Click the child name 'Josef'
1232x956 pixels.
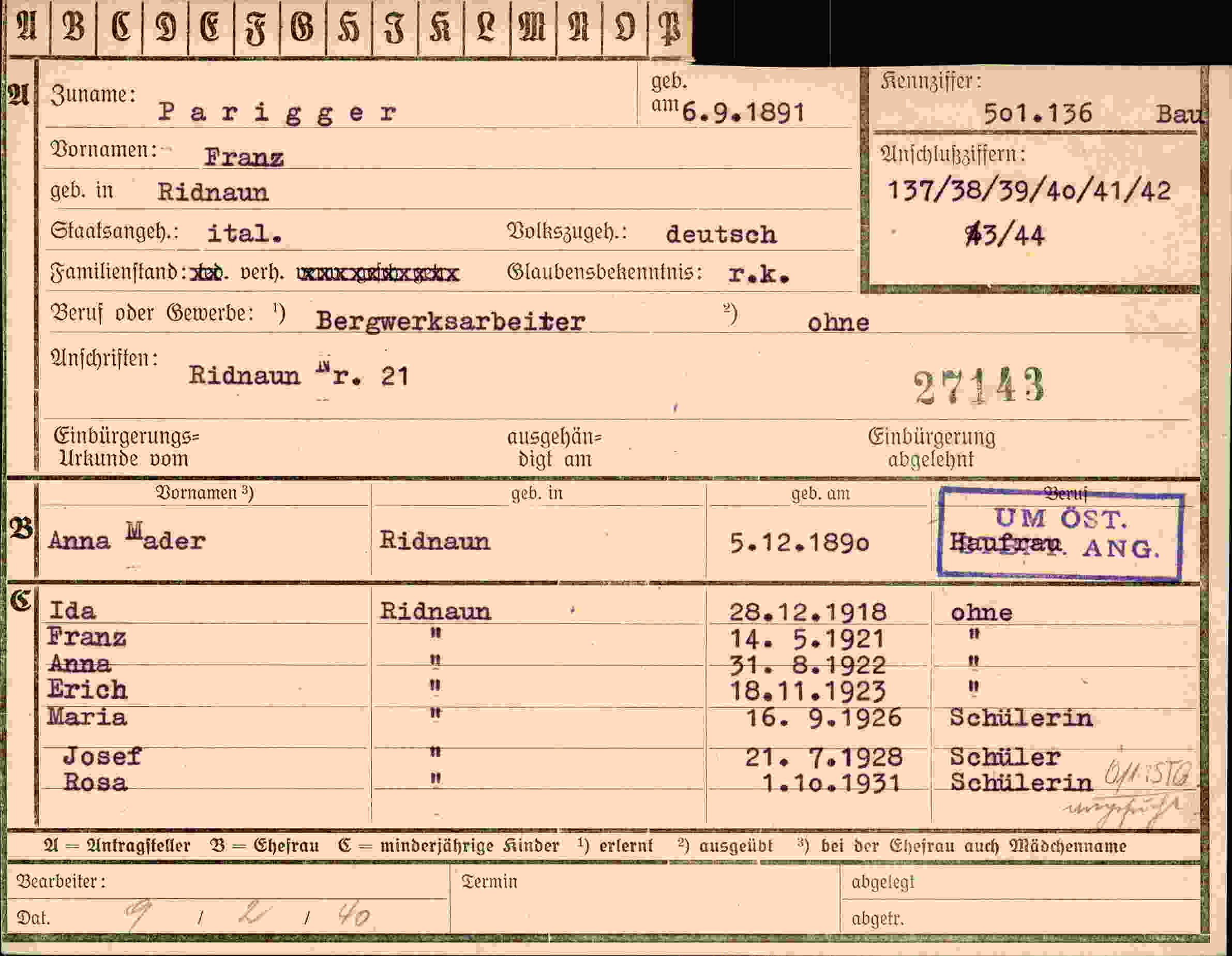(x=102, y=756)
